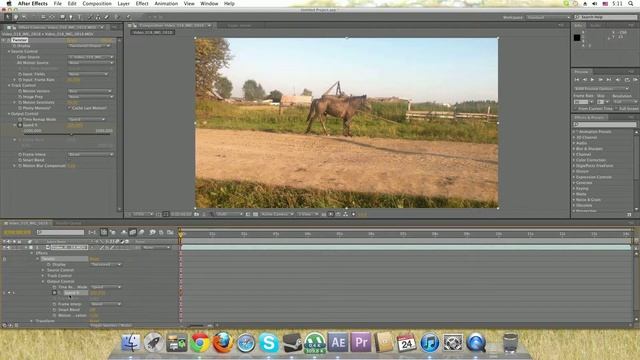Select the Puppet Pin tool

[128, 17]
